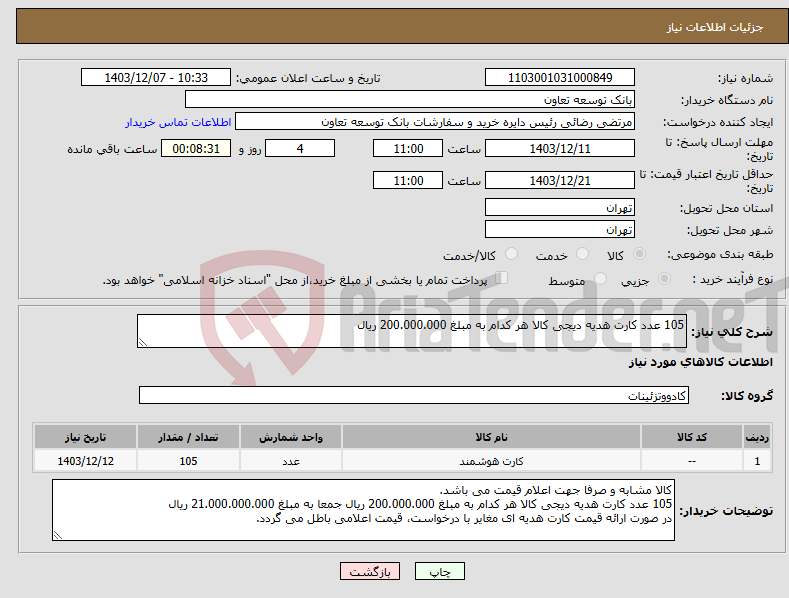Click the price validity time 11:00 field
The width and height of the screenshot is (789, 598).
[x=408, y=180]
